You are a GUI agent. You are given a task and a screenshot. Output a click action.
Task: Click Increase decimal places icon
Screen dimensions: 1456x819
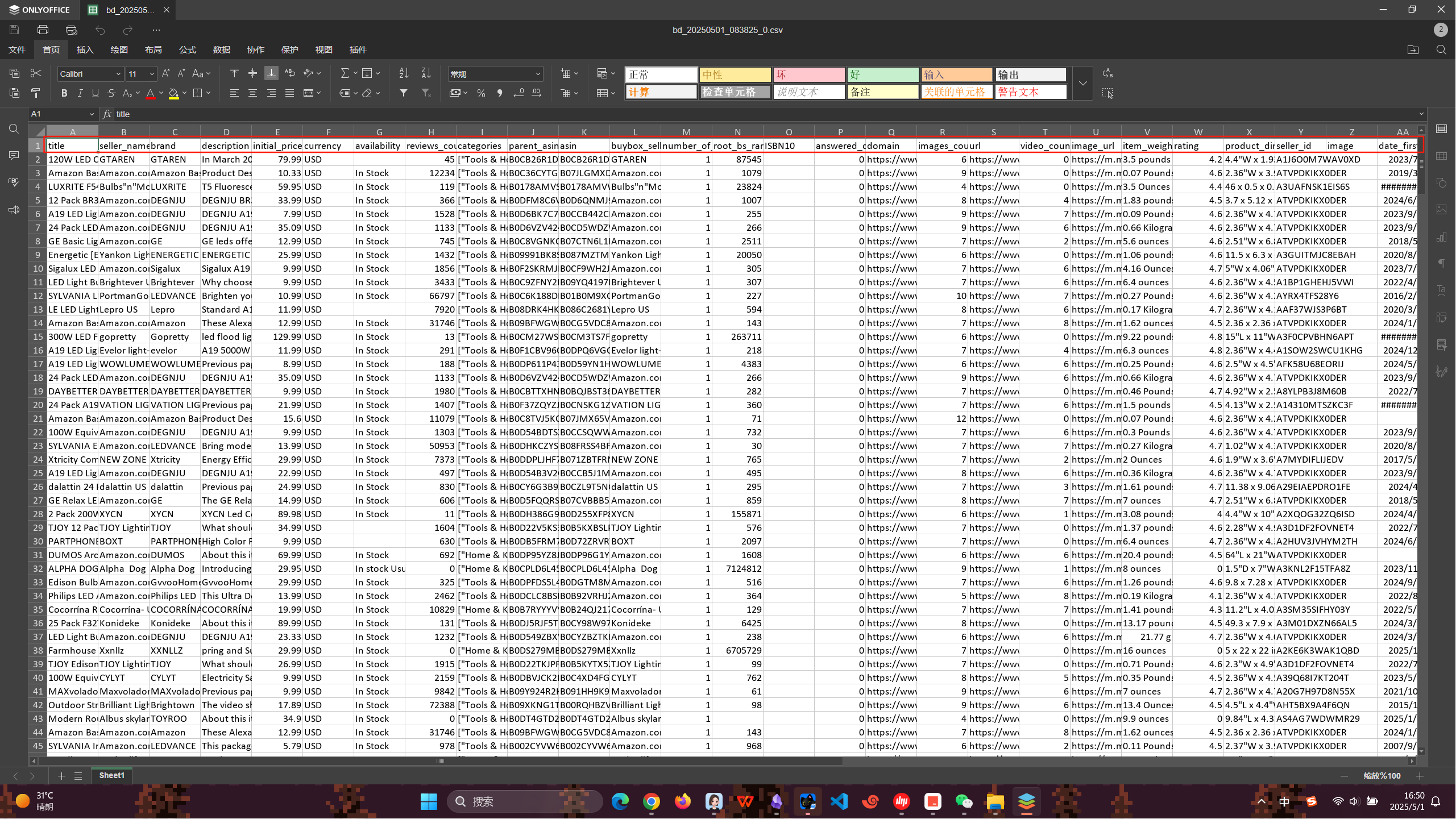click(536, 93)
